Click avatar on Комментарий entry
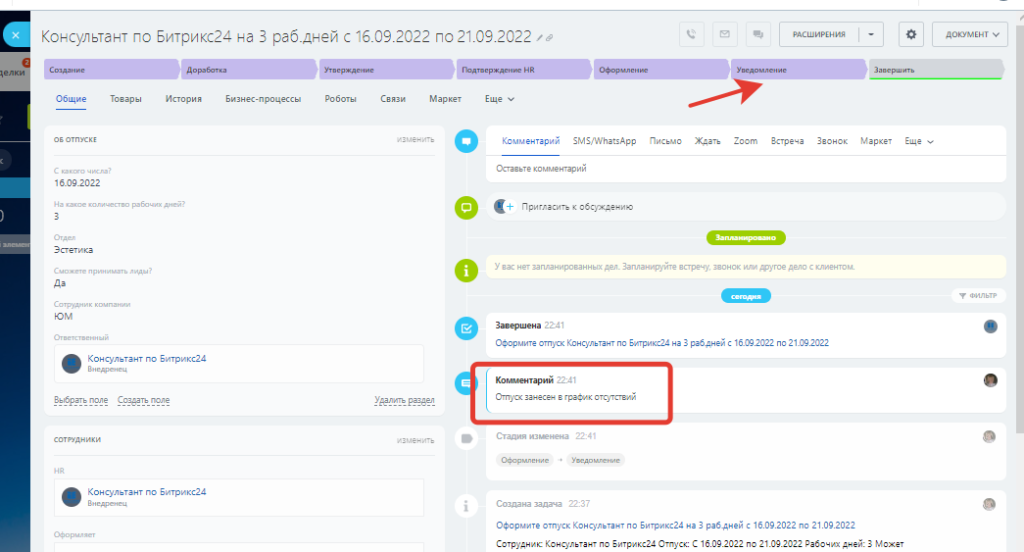This screenshot has width=1024, height=552. point(991,380)
